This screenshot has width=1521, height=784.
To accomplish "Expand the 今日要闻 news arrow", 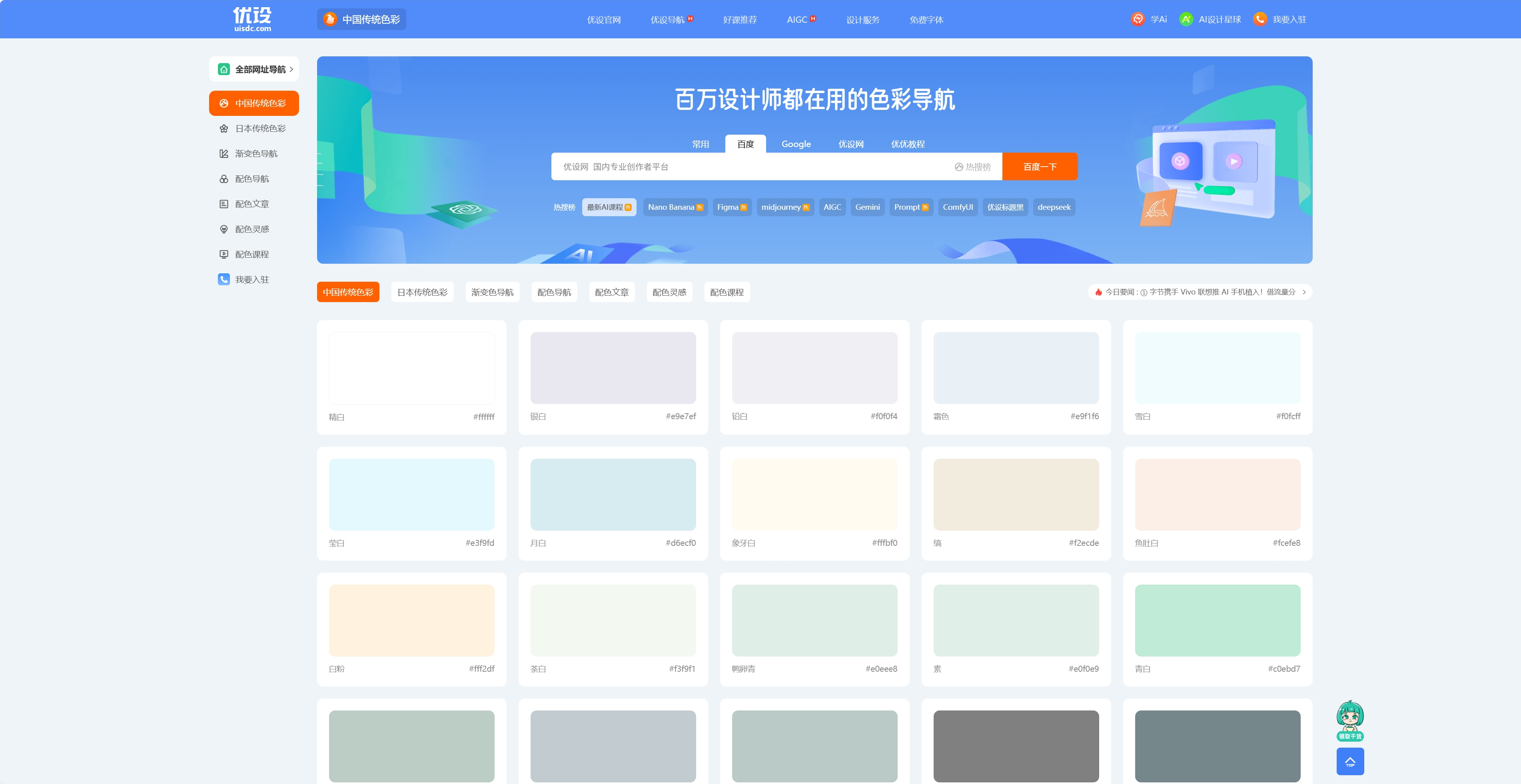I will point(1304,292).
